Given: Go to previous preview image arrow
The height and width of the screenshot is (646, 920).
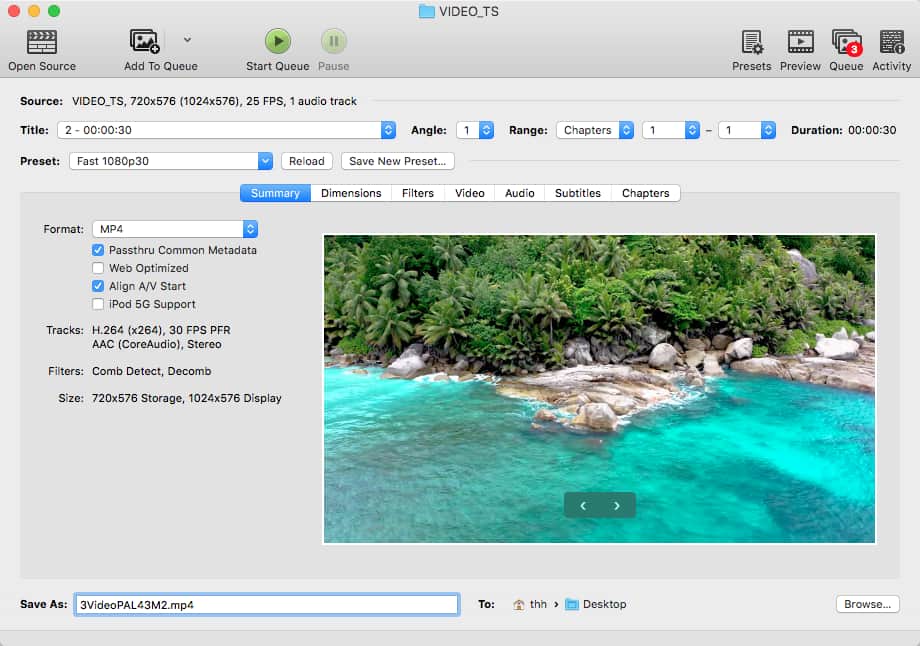Looking at the screenshot, I should 583,506.
